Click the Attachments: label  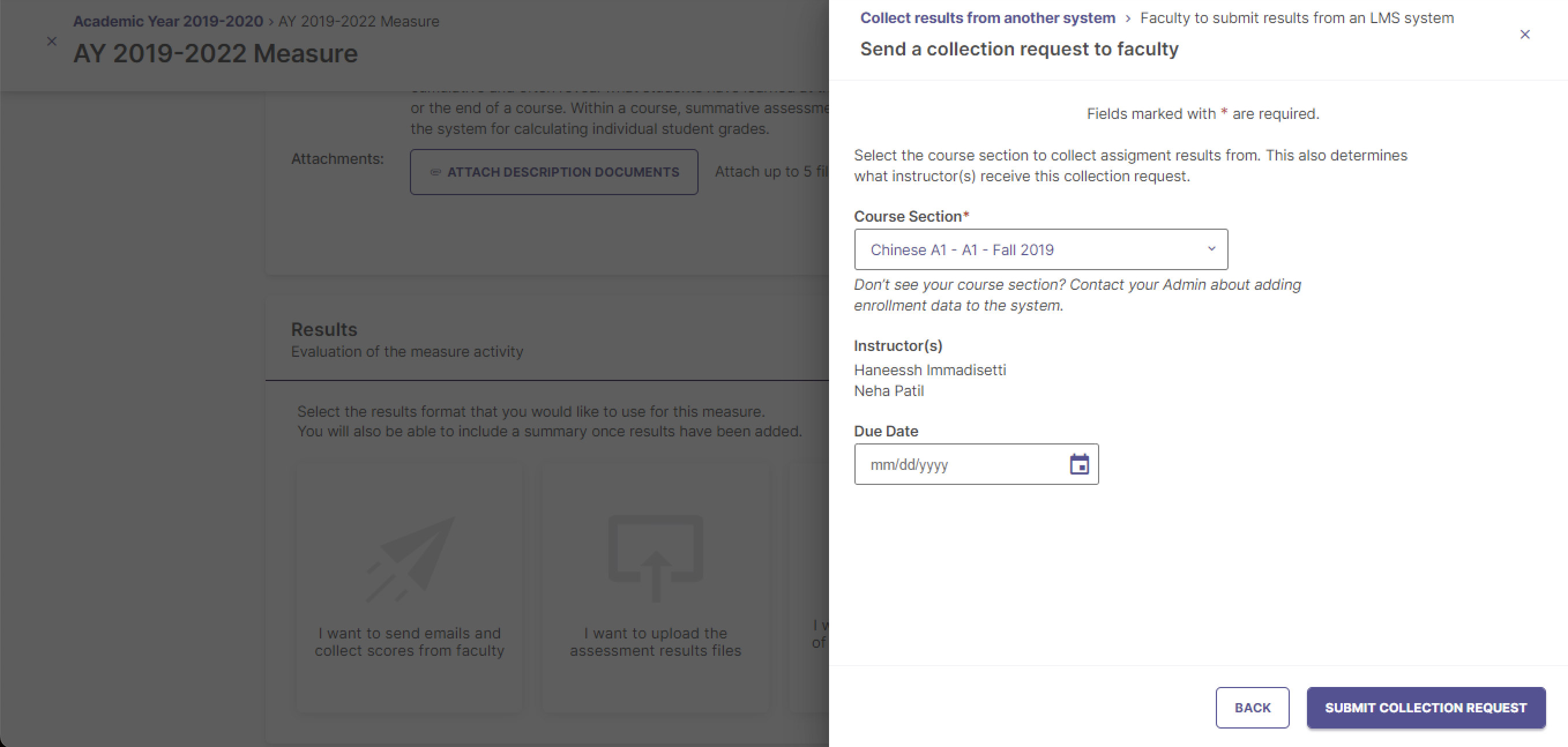click(337, 159)
